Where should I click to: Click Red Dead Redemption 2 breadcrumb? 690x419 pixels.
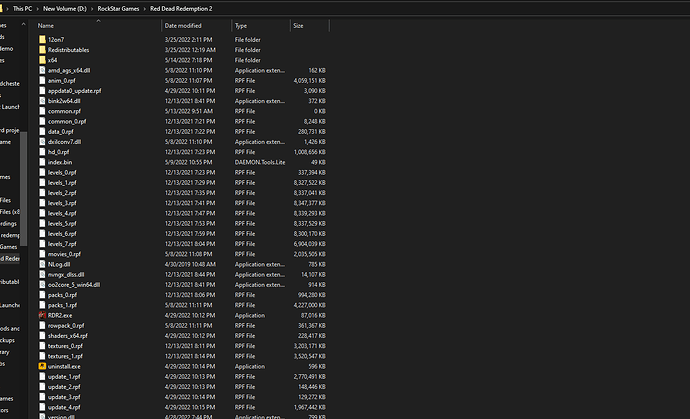(x=181, y=8)
